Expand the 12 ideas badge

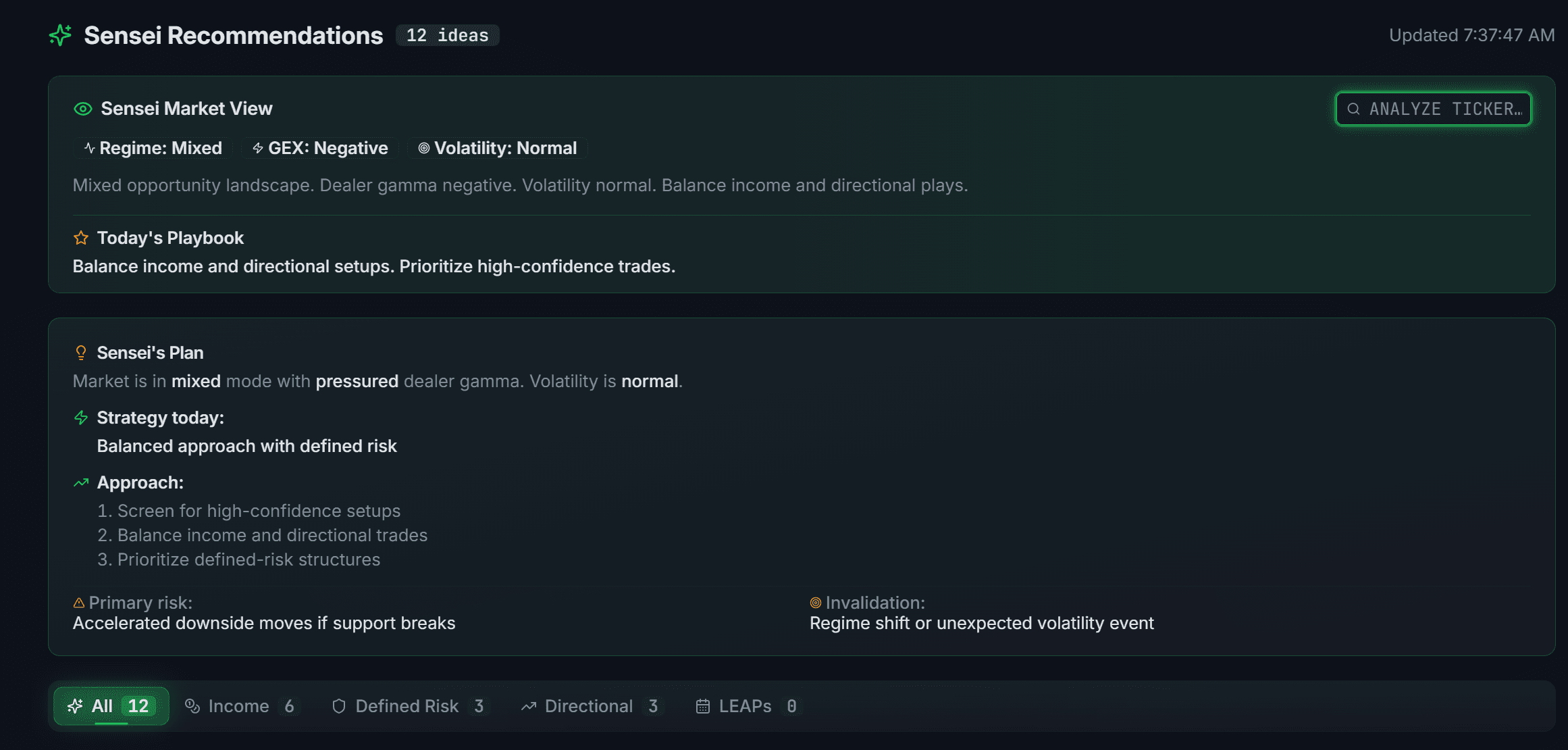447,35
